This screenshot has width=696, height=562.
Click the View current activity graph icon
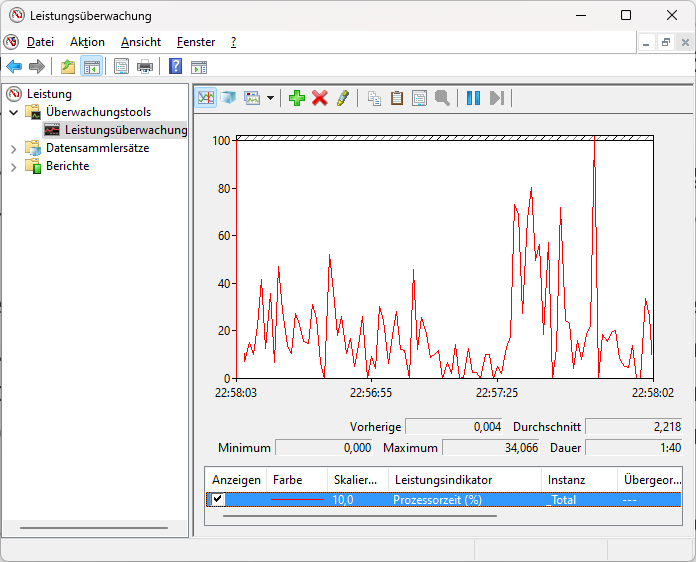[x=206, y=98]
